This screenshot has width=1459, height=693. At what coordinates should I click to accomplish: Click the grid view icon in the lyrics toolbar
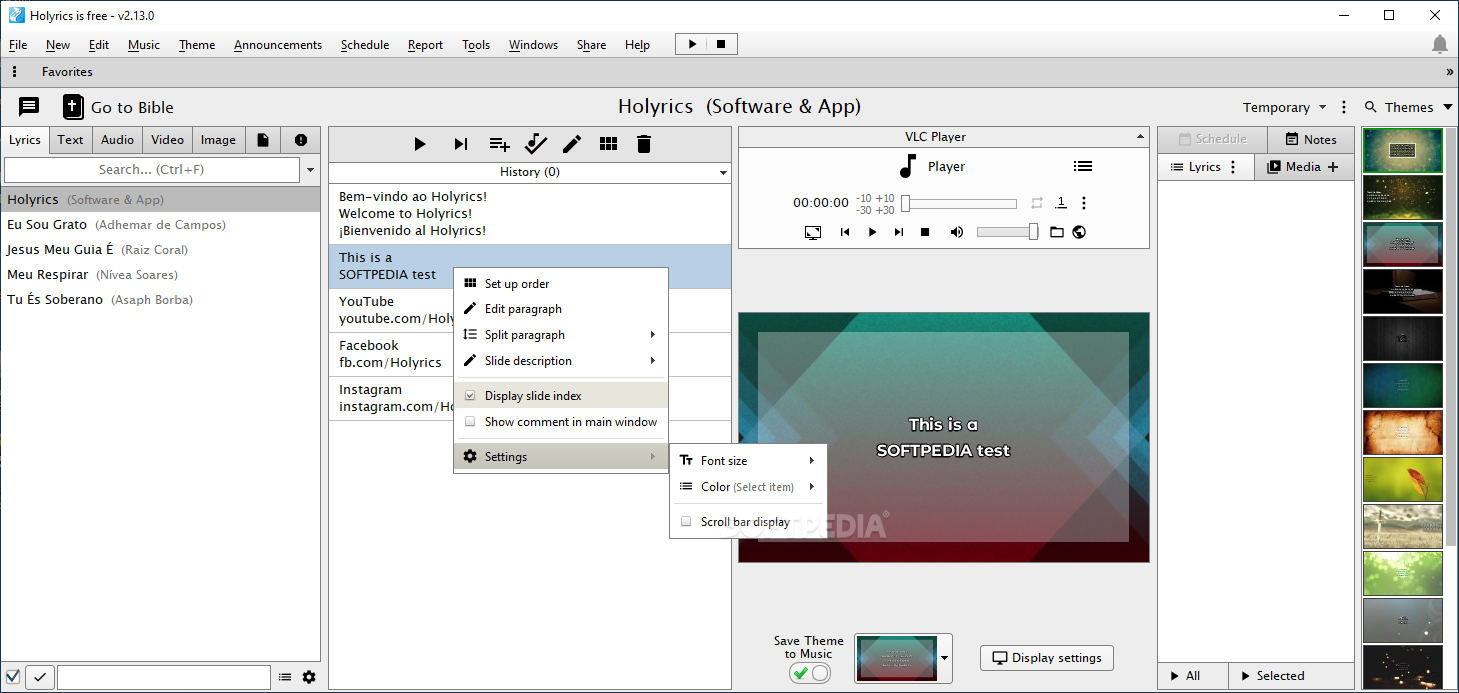(608, 144)
